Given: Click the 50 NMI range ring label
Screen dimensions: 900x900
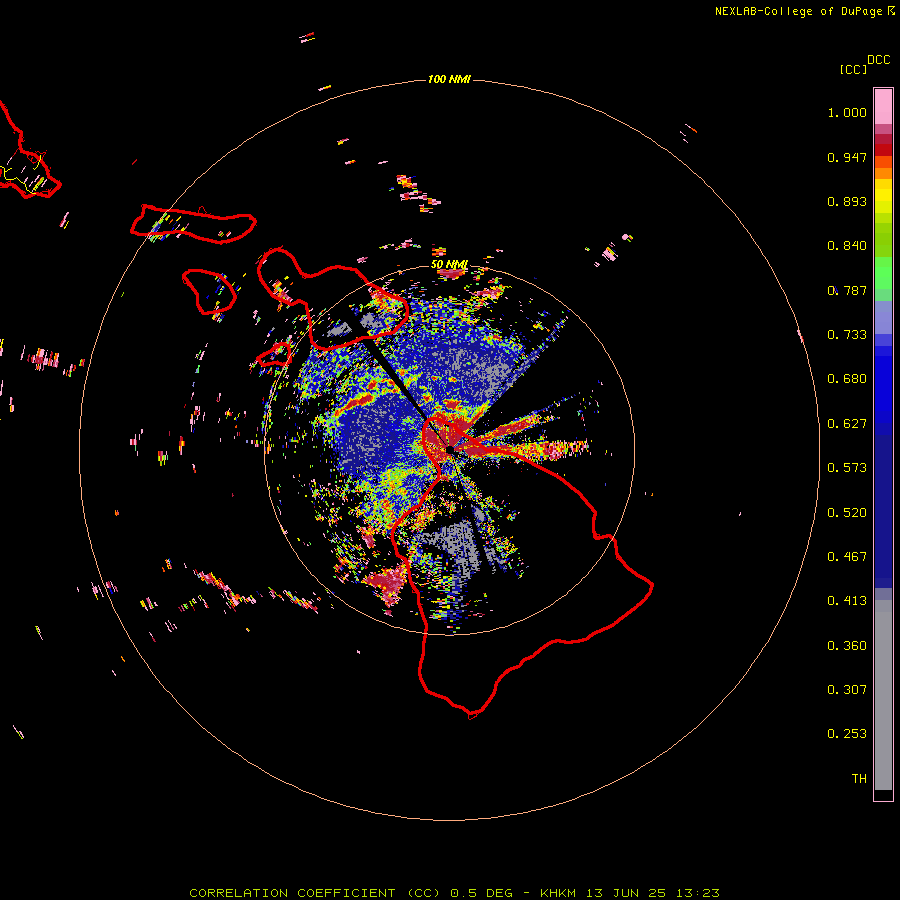Looking at the screenshot, I should pos(449,265).
